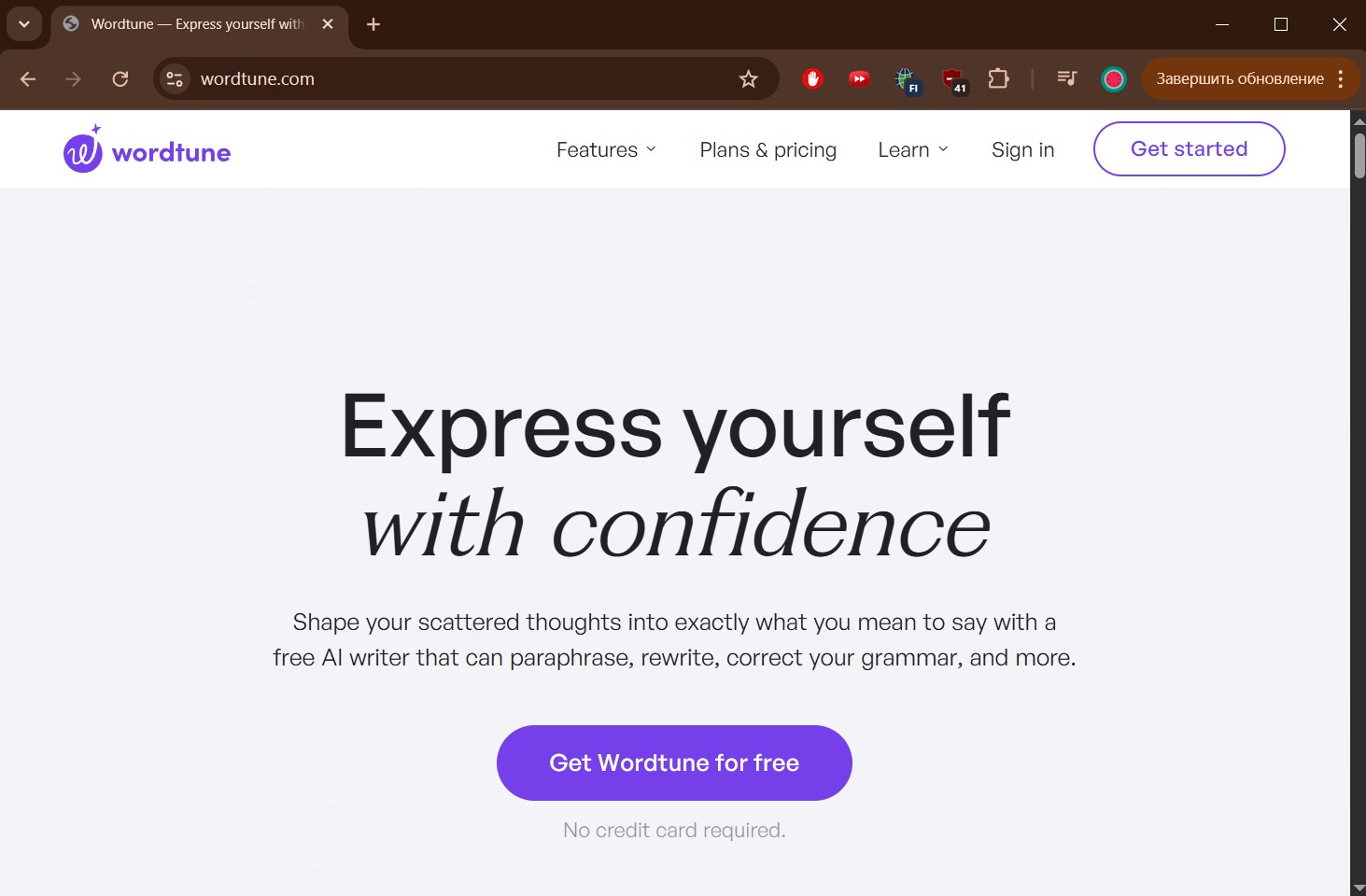Reload the page with the refresh icon

(x=120, y=79)
